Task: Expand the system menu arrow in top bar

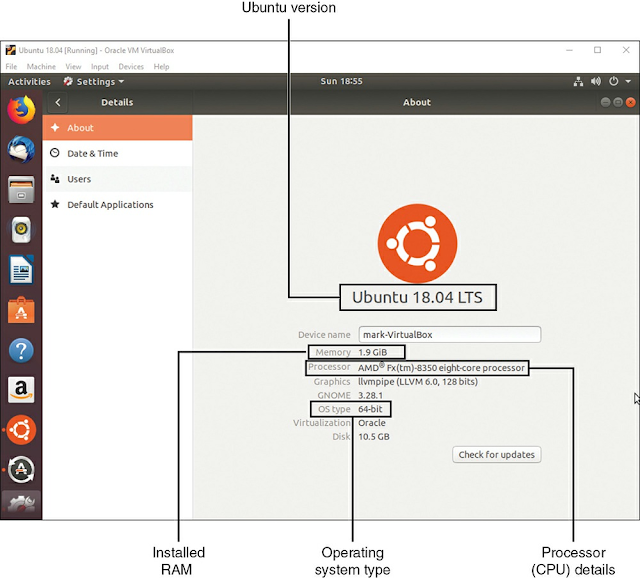Action: (628, 81)
